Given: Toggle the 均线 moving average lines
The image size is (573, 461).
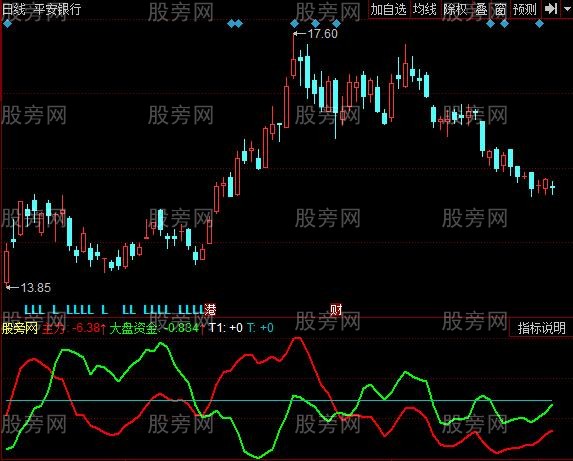Looking at the screenshot, I should (x=425, y=9).
